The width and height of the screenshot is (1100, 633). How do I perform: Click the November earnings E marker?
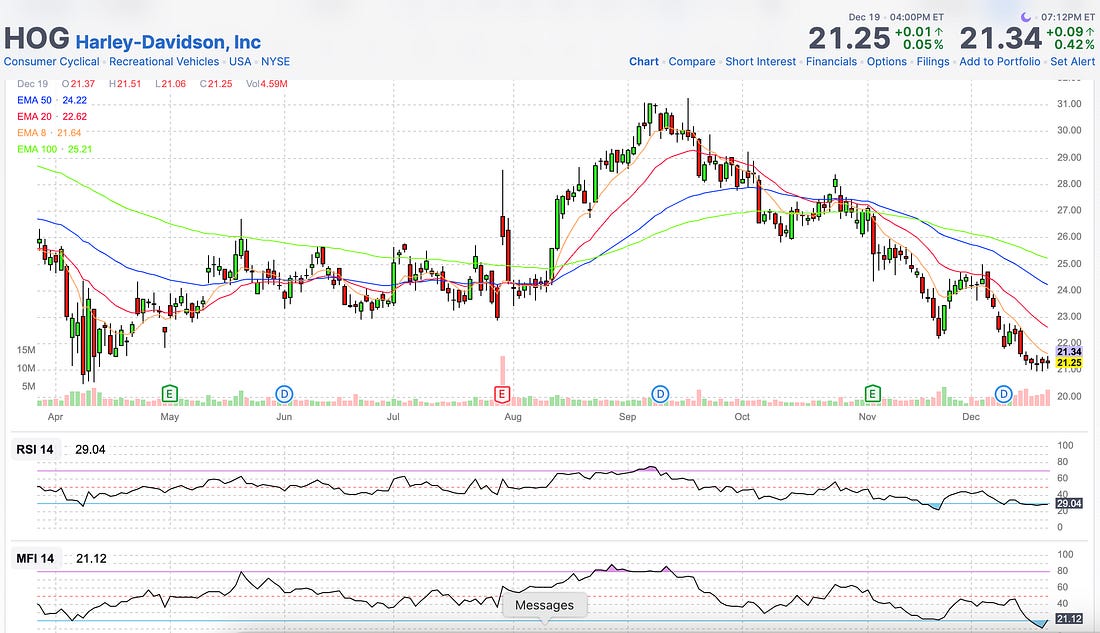pos(872,394)
